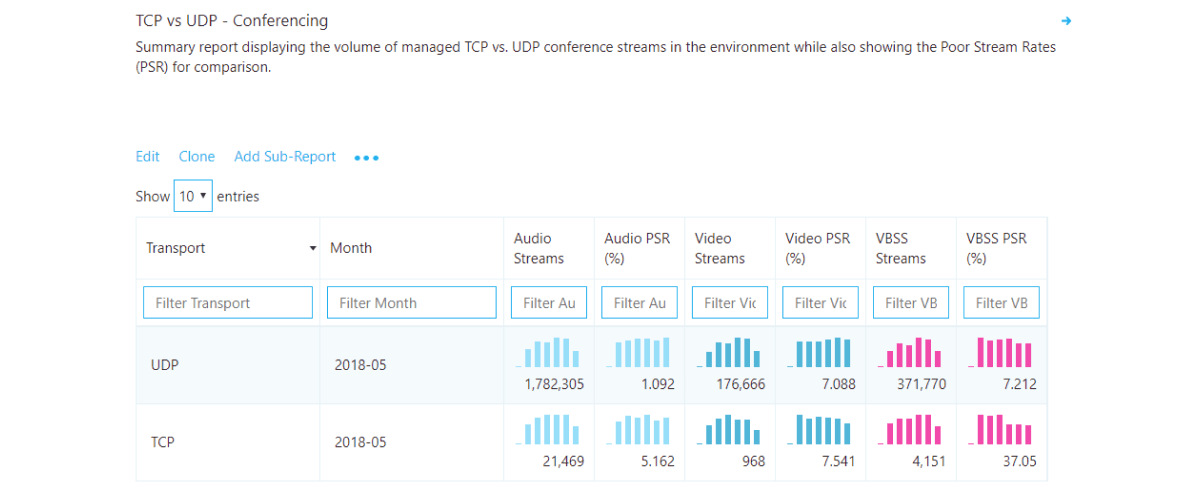The image size is (1200, 500).
Task: Click TCP VBSS PSR pink sparkline chart
Action: pos(1002,430)
